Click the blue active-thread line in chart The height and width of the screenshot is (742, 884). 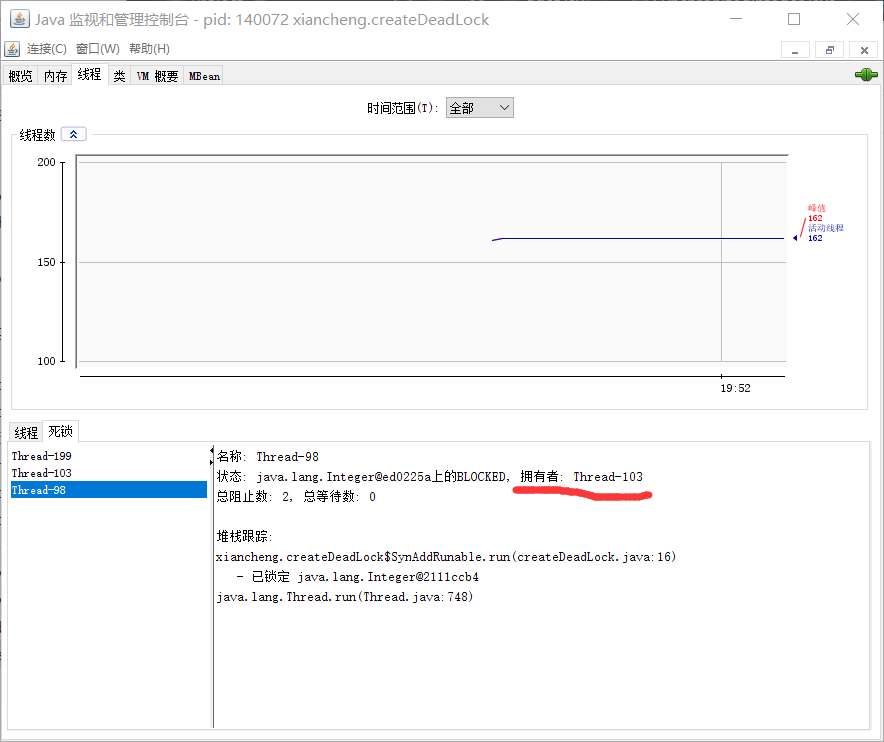point(638,238)
